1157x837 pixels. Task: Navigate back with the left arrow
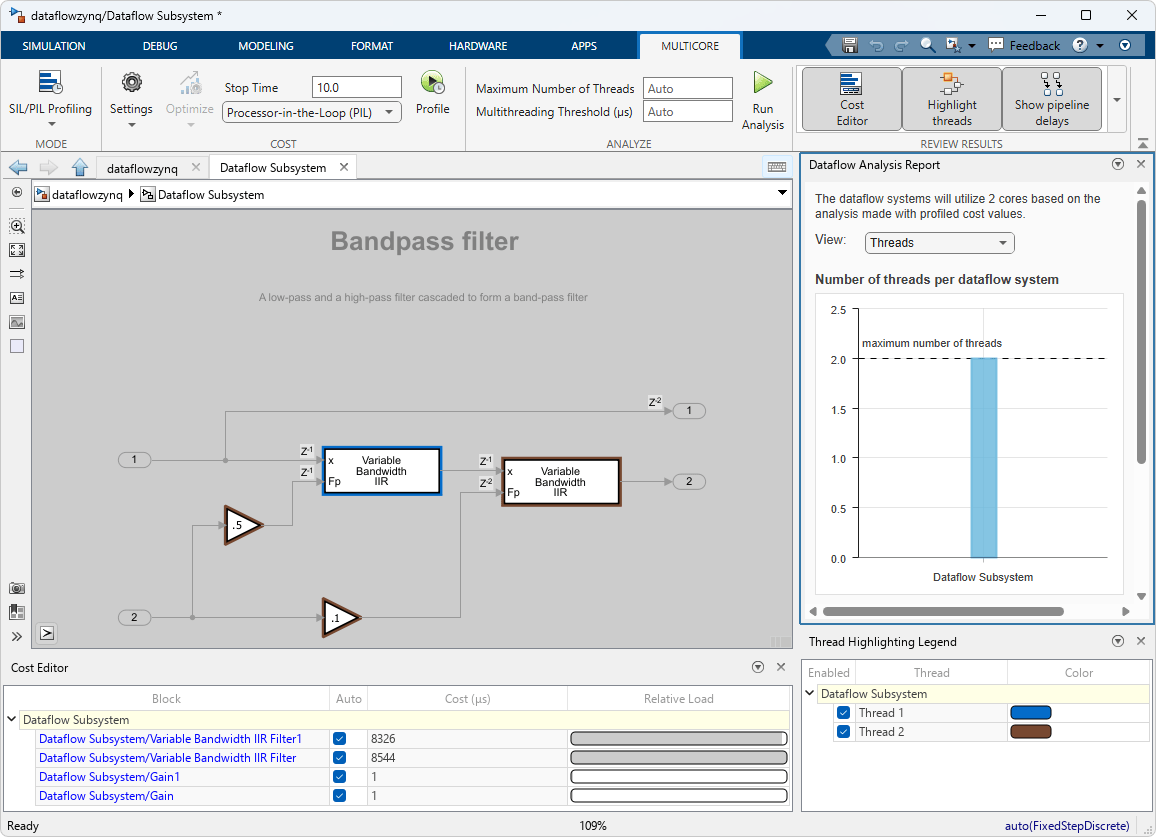click(x=18, y=168)
